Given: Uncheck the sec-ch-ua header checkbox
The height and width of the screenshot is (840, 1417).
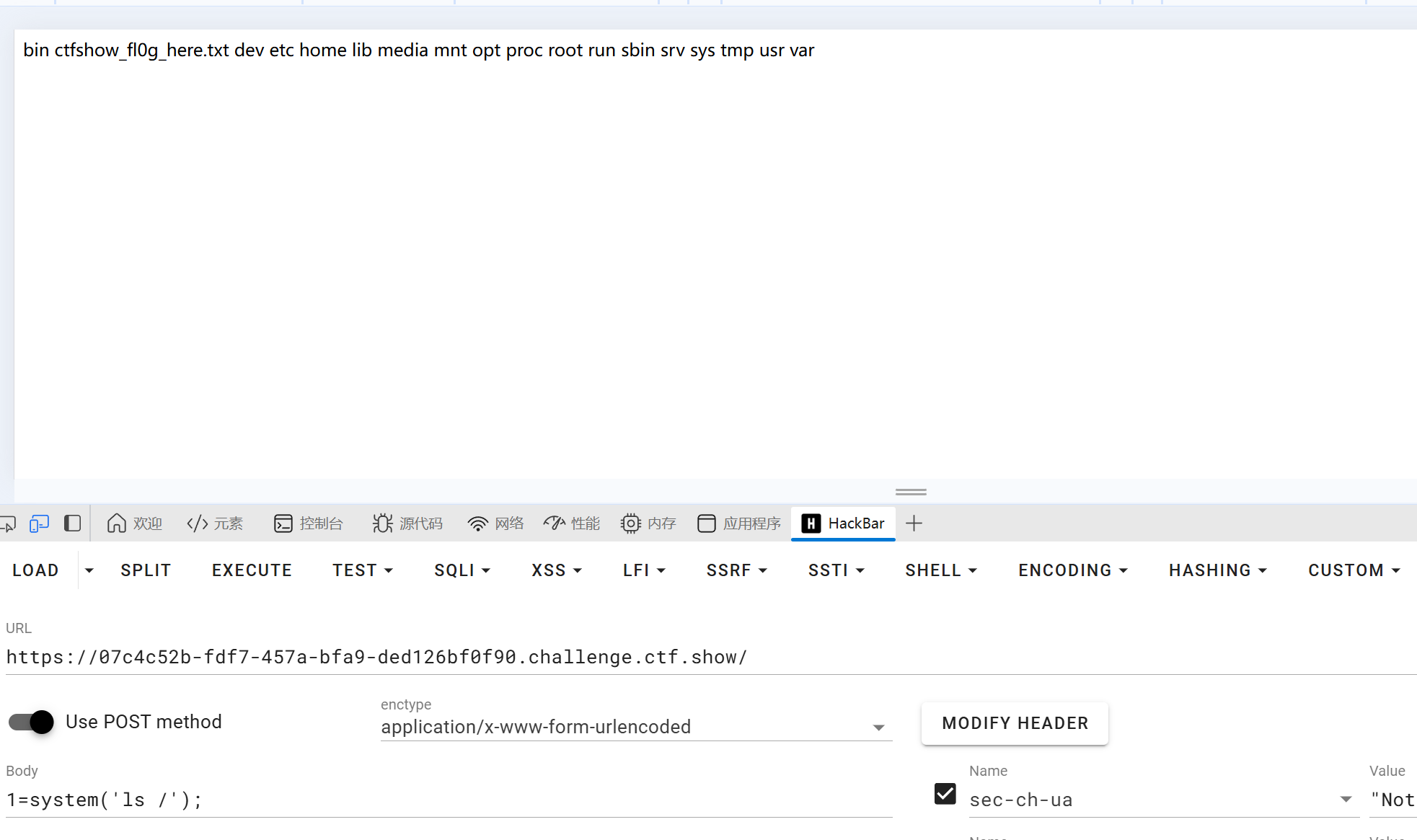Looking at the screenshot, I should click(x=945, y=794).
